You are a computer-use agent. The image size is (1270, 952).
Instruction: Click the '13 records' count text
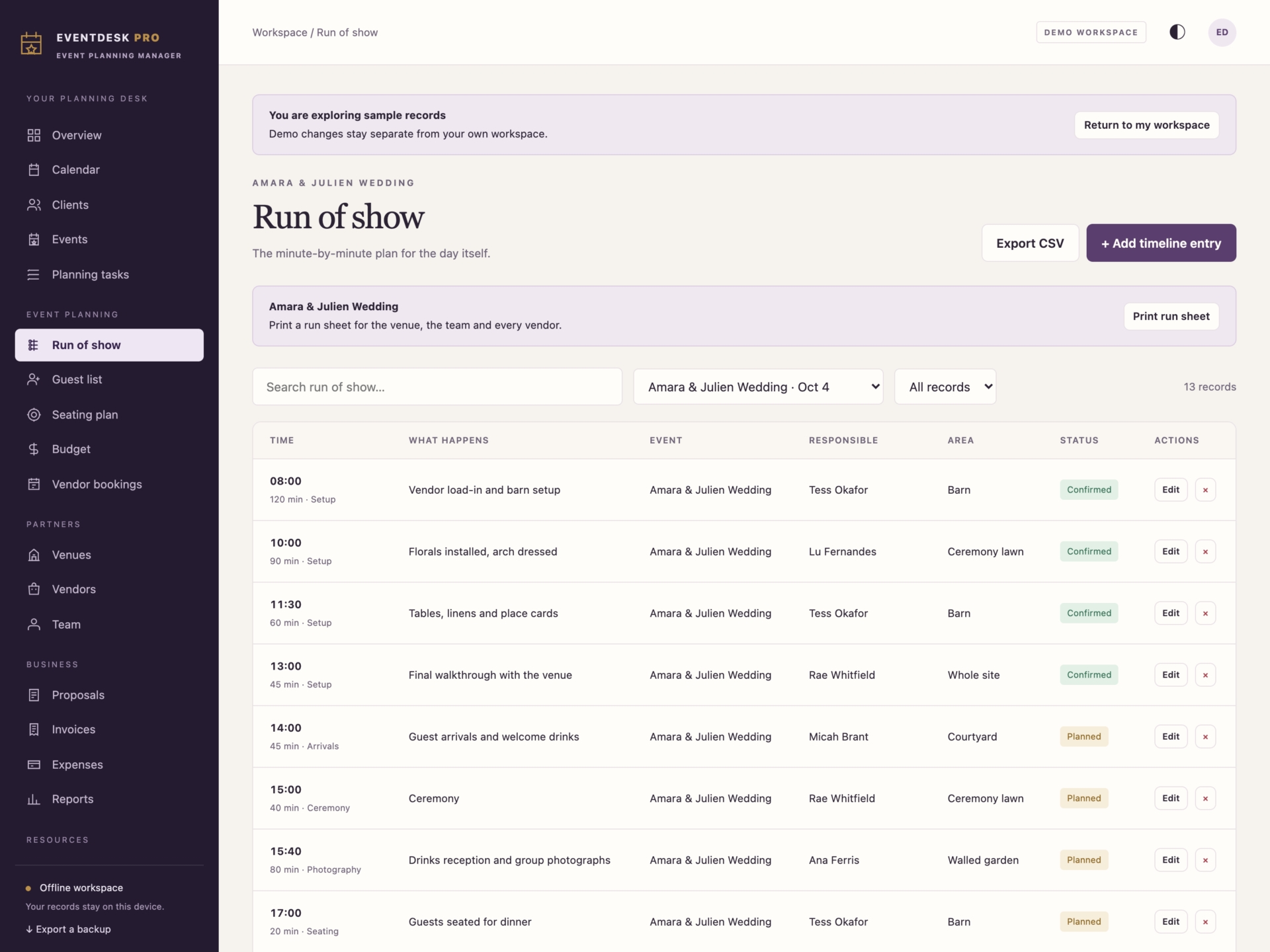(x=1210, y=387)
